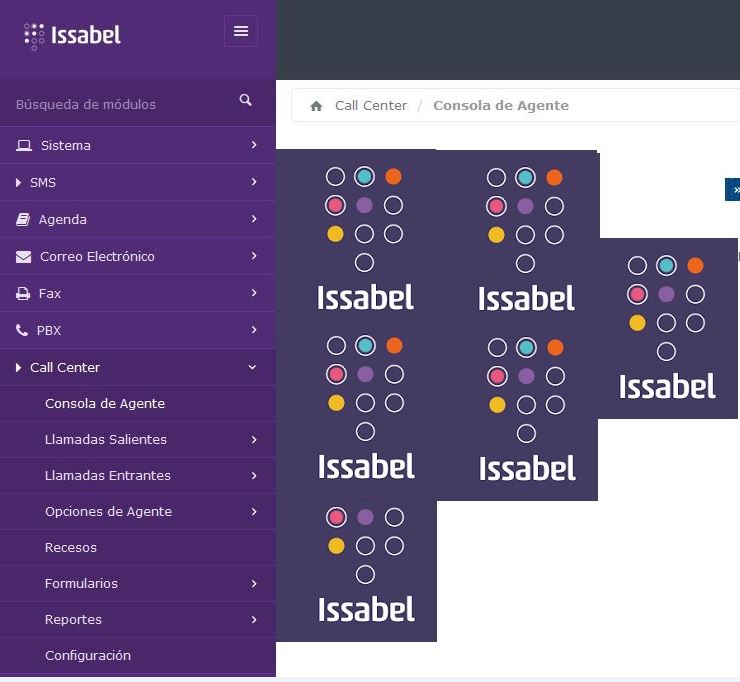Expand the Reportes submenu arrow
740x682 pixels.
[x=254, y=619]
